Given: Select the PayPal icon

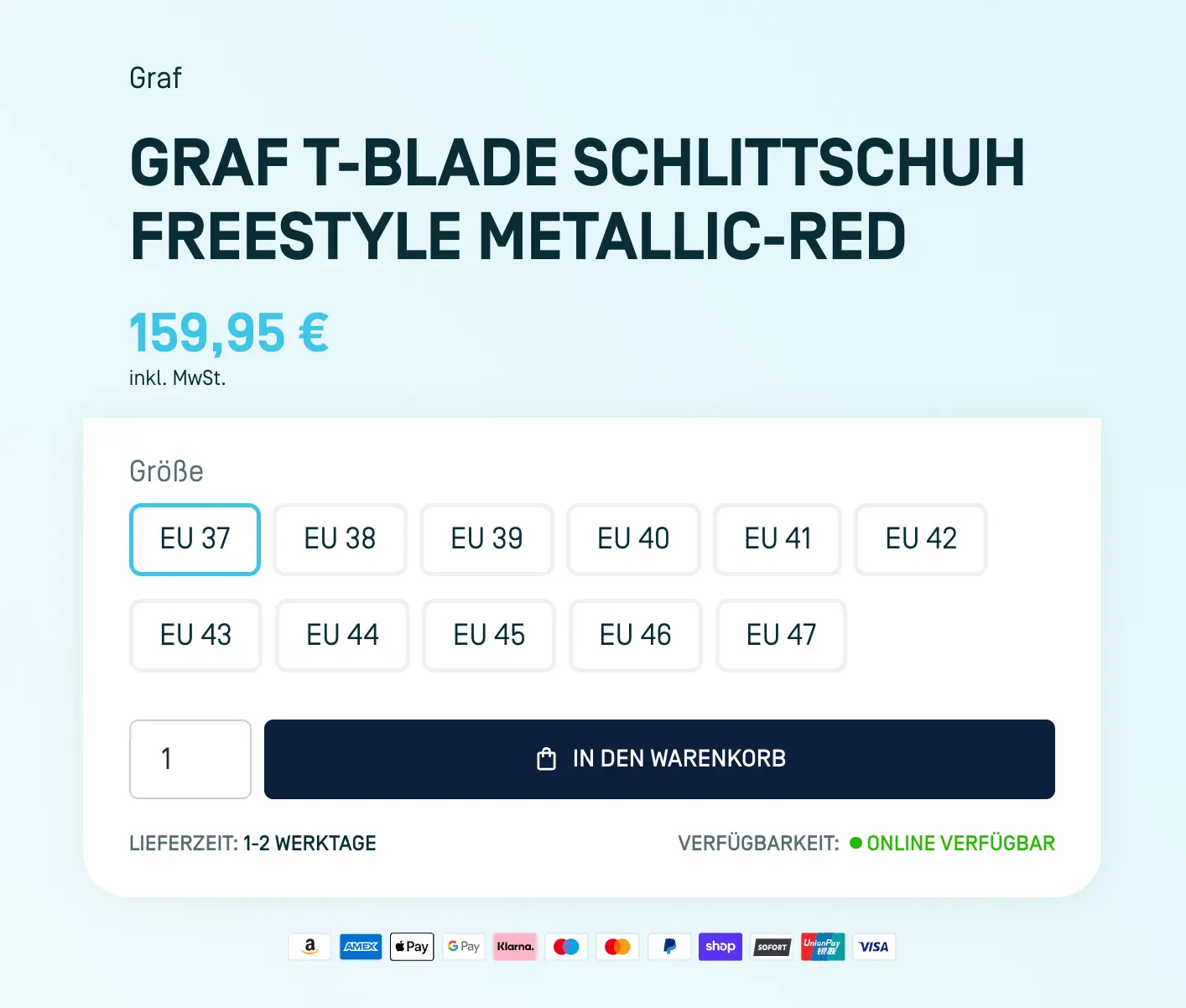Looking at the screenshot, I should coord(669,947).
